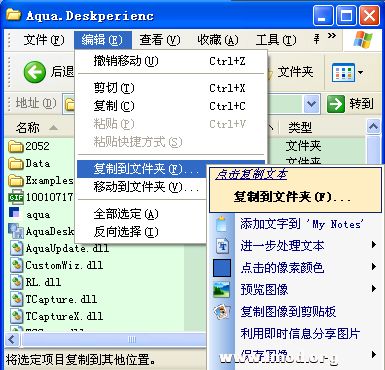Choose 剪切(T) from the edit menu
Viewport: 385px width, 370px height.
(x=170, y=88)
